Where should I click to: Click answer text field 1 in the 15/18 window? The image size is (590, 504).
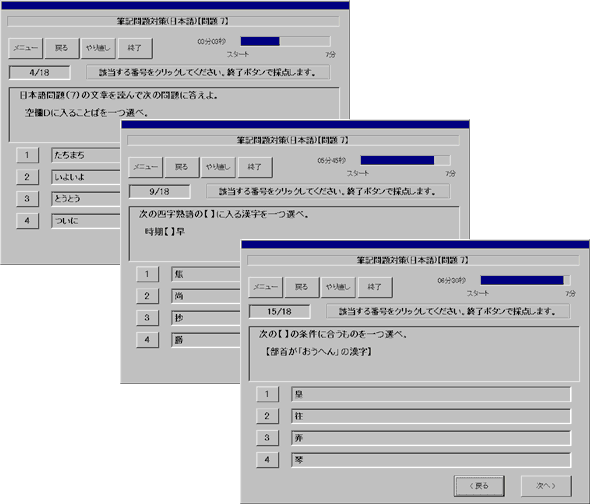tap(431, 394)
